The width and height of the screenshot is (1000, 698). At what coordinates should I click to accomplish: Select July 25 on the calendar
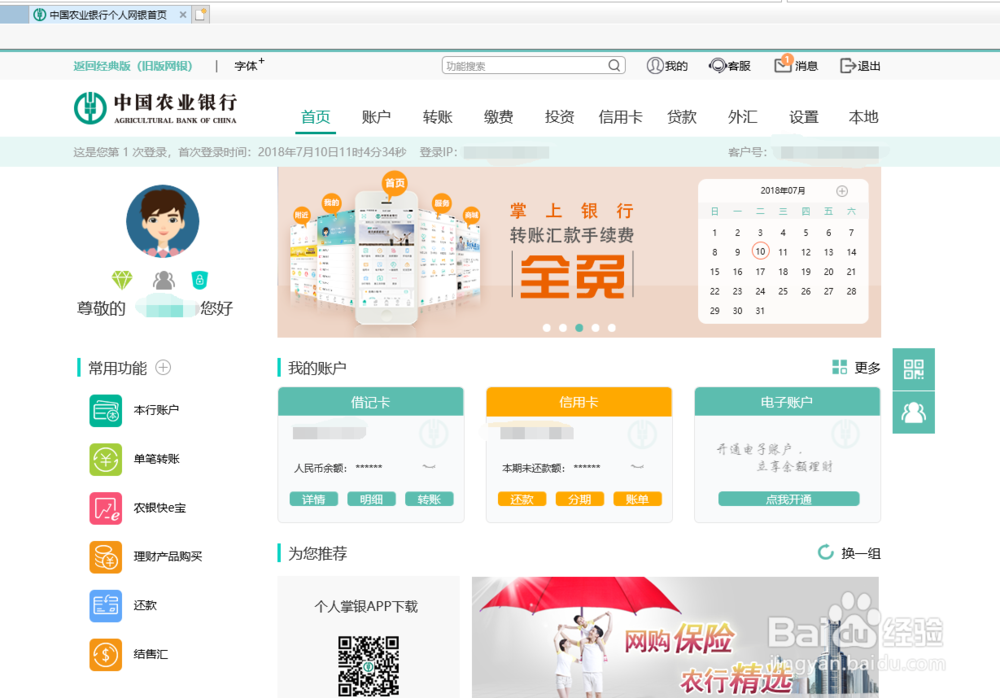tap(783, 291)
